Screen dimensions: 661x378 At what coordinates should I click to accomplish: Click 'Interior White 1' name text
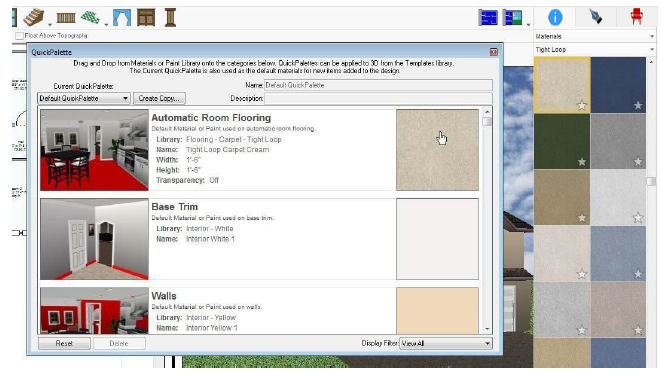pyautogui.click(x=210, y=239)
